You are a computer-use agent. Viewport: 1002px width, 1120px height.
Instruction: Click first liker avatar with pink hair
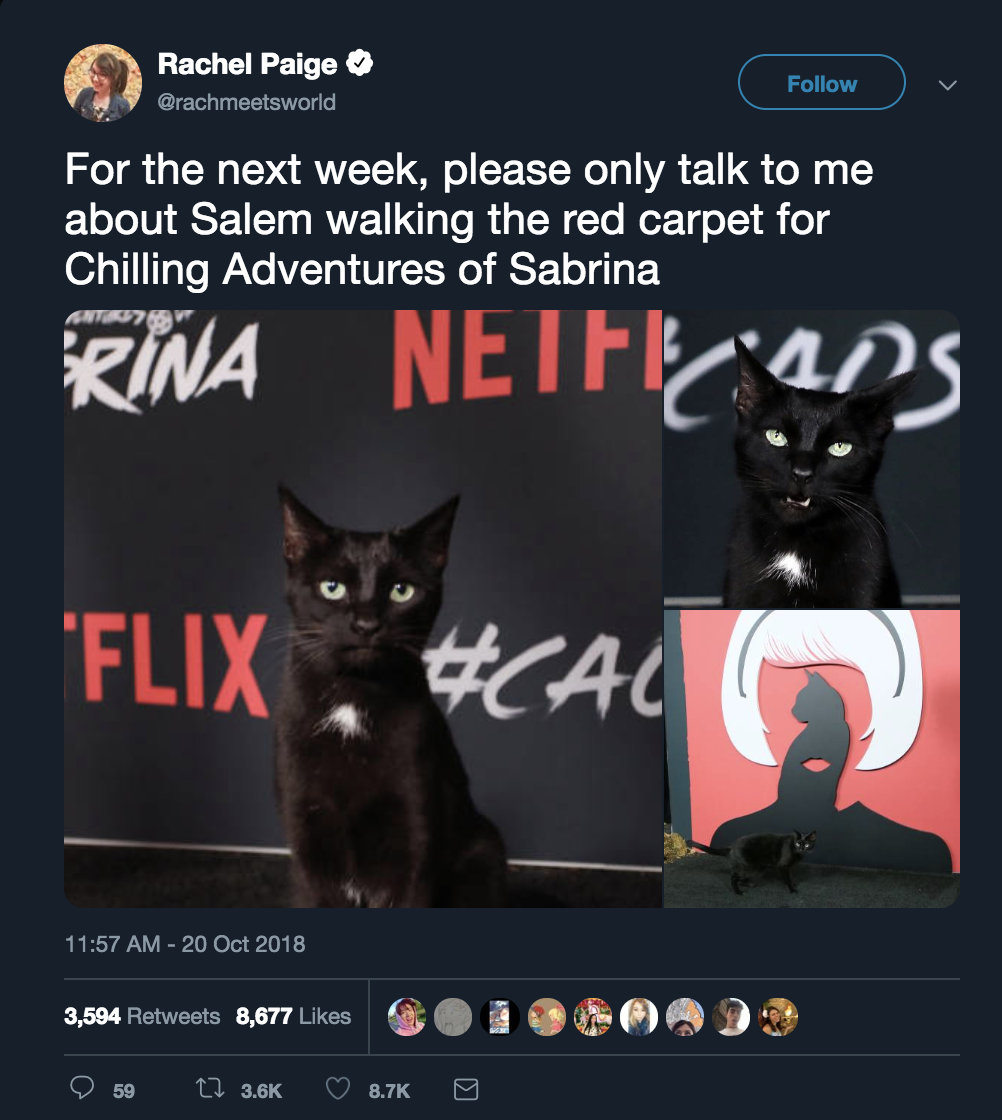coord(407,1016)
